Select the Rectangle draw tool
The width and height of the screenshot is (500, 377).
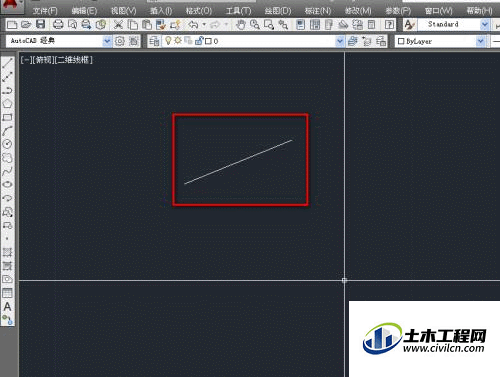[x=7, y=117]
